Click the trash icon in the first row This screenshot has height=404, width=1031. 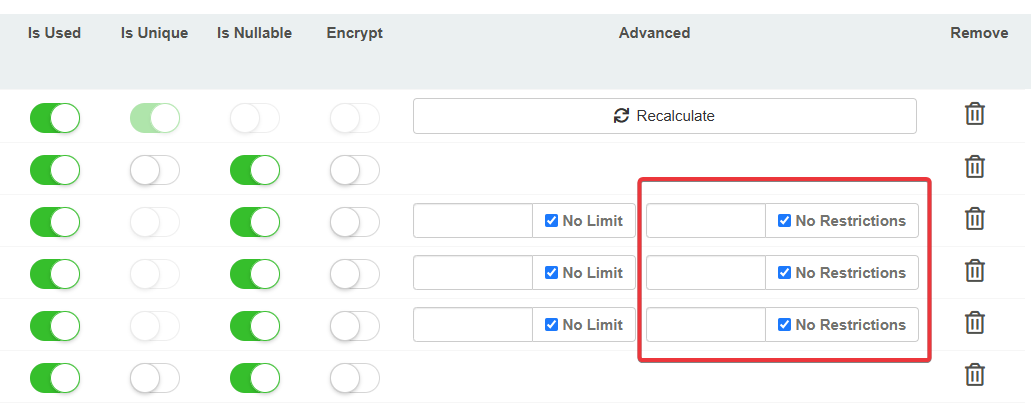(975, 114)
